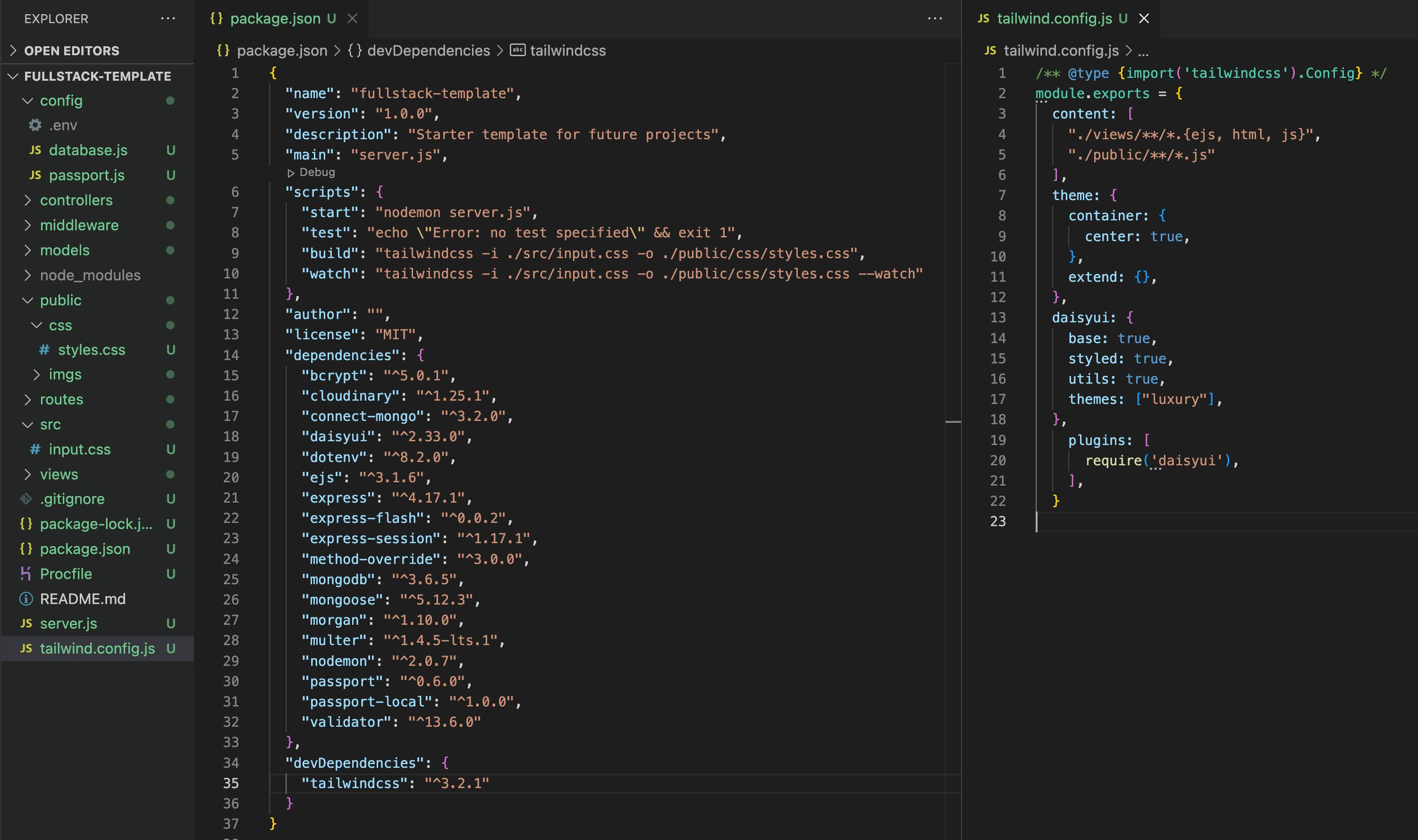The image size is (1418, 840).
Task: Click the EXPLORER panel title
Action: 56,19
